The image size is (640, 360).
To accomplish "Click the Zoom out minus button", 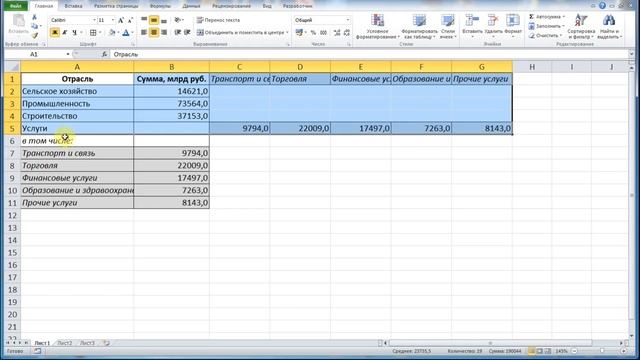I will [575, 351].
